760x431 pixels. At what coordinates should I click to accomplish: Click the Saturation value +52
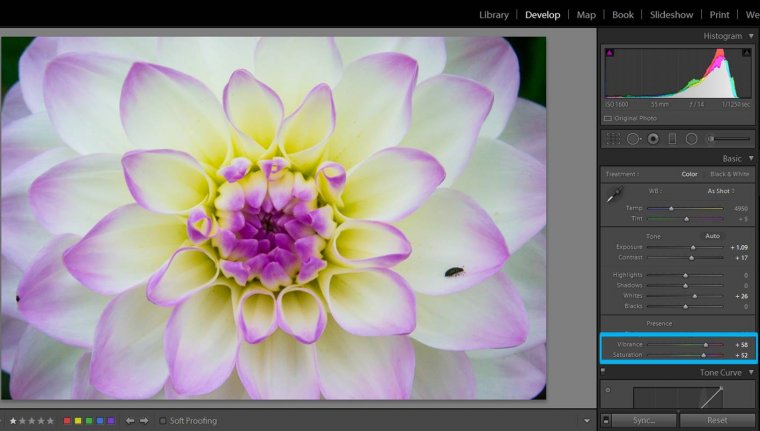point(742,355)
